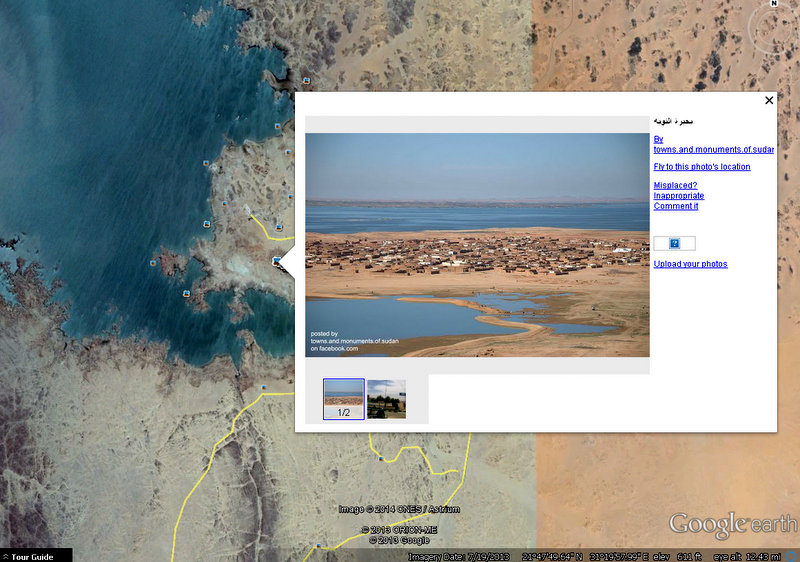
Task: Report photo via 'Misplaced?' link
Action: (x=675, y=185)
